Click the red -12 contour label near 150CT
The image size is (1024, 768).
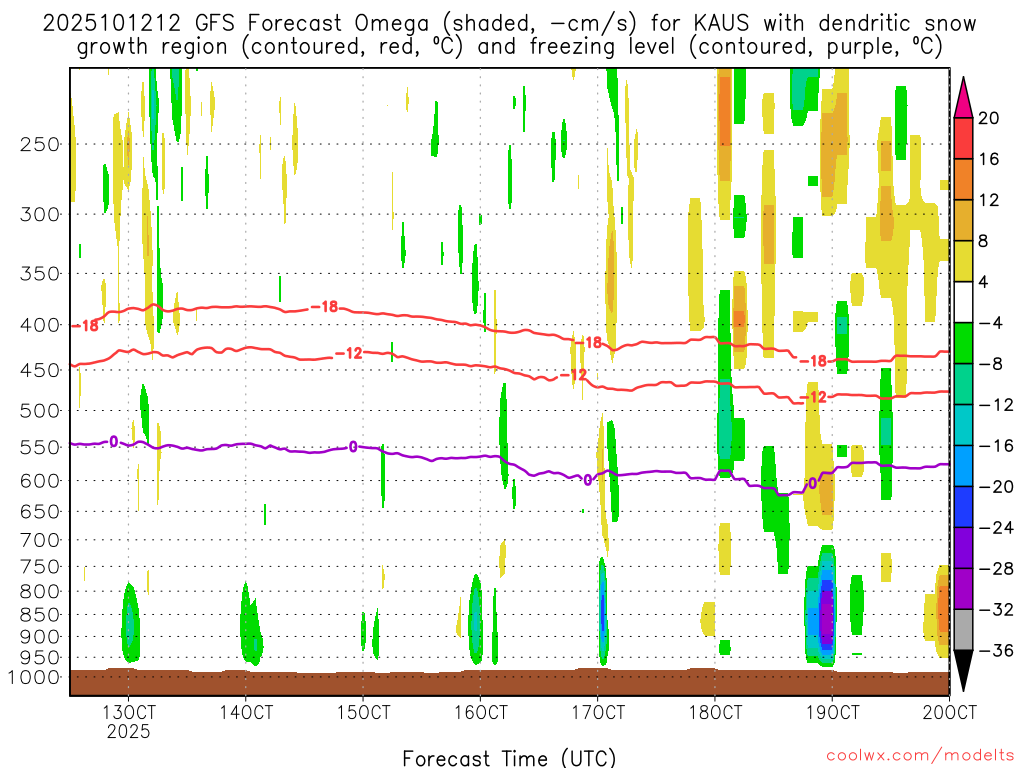coord(349,353)
